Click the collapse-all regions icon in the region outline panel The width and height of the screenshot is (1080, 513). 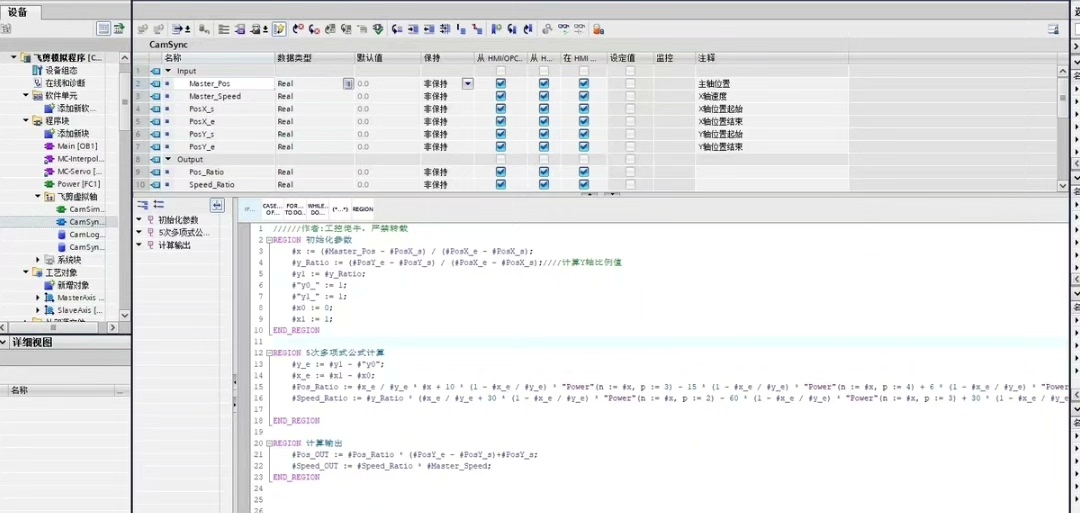158,205
